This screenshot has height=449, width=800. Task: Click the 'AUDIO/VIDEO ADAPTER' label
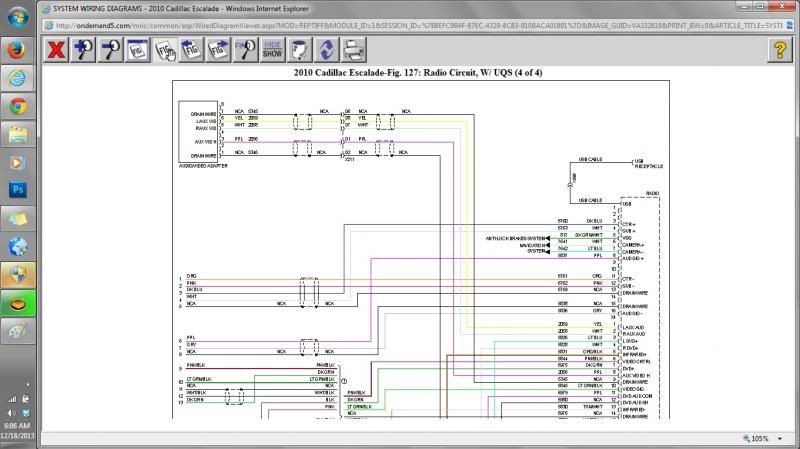(x=203, y=166)
